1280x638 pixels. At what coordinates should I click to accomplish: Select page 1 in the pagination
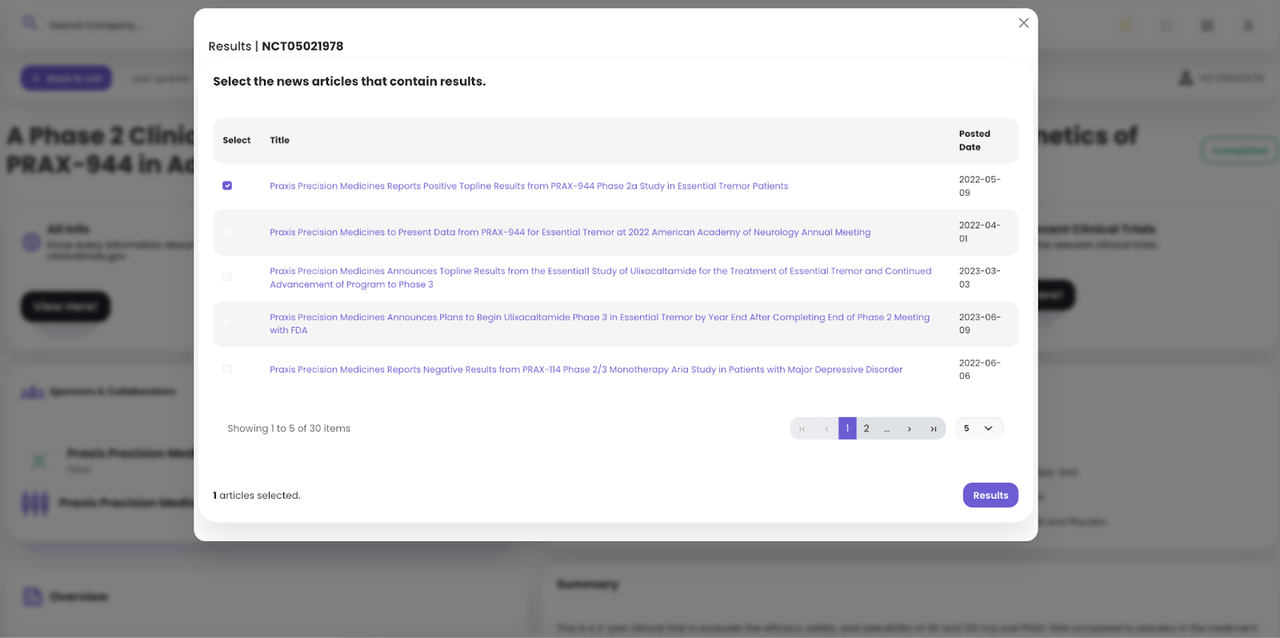click(847, 429)
